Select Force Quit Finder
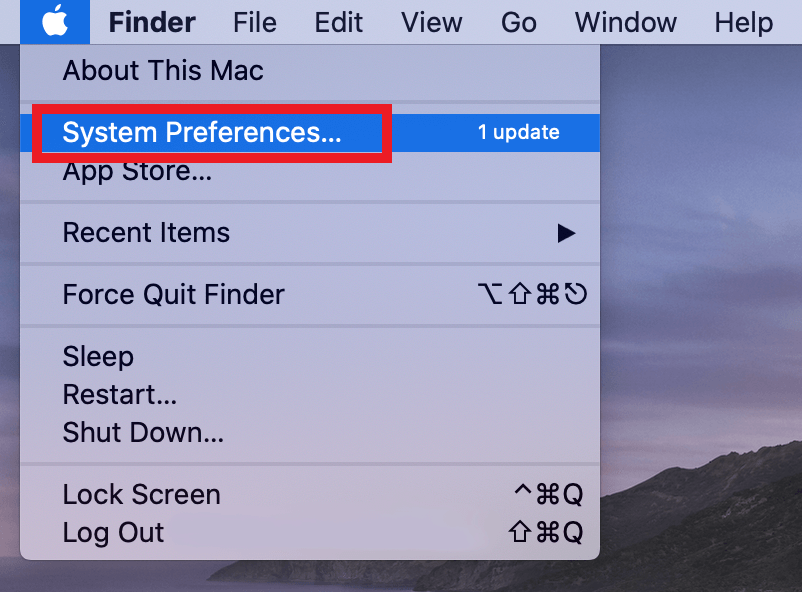 click(x=173, y=294)
